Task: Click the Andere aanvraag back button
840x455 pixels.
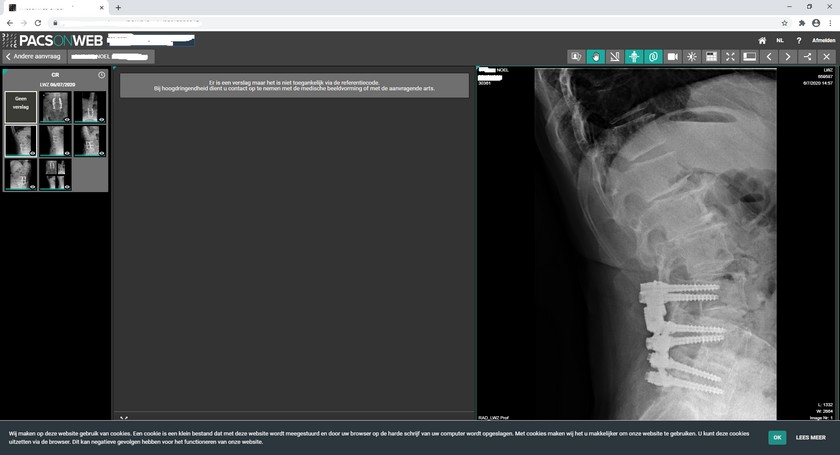Action: coord(34,57)
